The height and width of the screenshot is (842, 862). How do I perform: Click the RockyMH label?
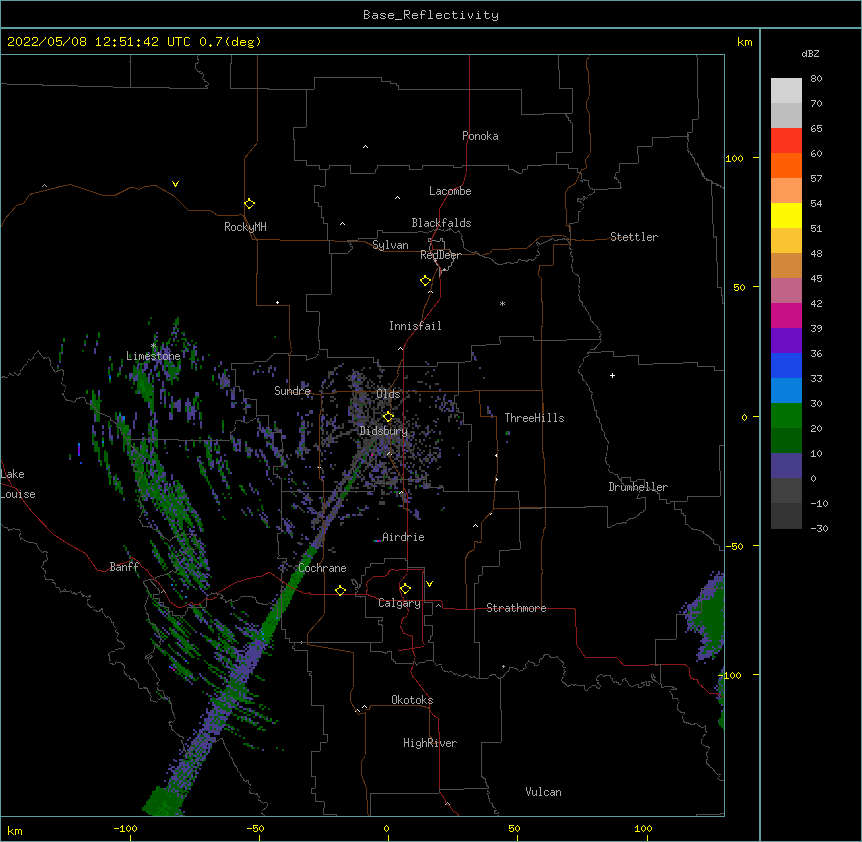[245, 227]
